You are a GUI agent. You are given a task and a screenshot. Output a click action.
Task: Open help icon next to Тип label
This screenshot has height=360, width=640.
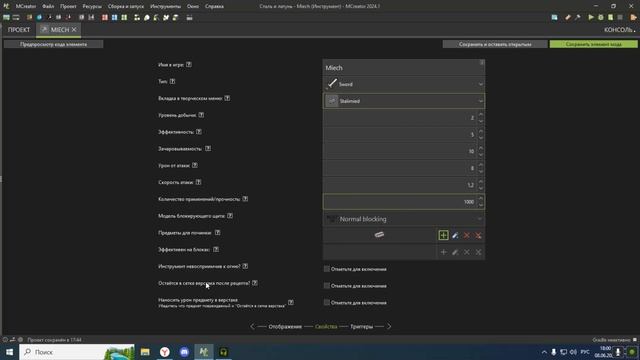(172, 81)
